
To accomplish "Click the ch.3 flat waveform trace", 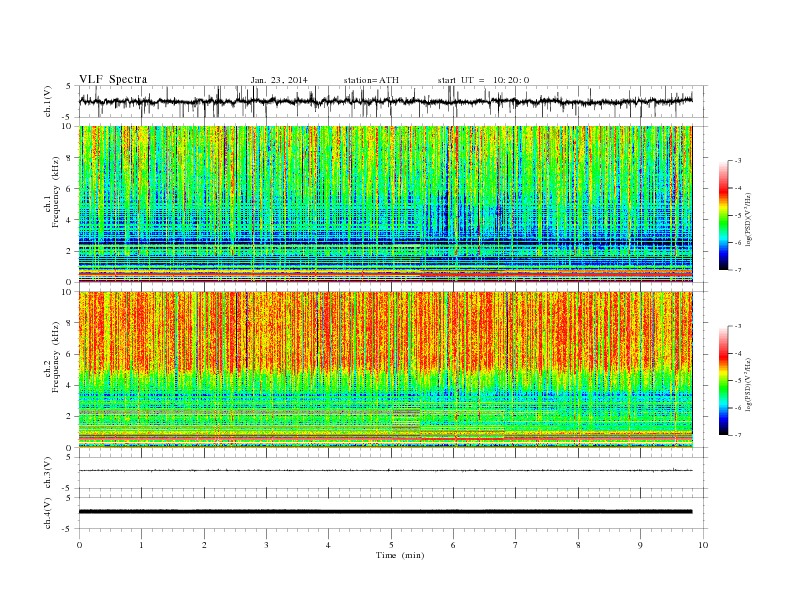I will tap(385, 471).
